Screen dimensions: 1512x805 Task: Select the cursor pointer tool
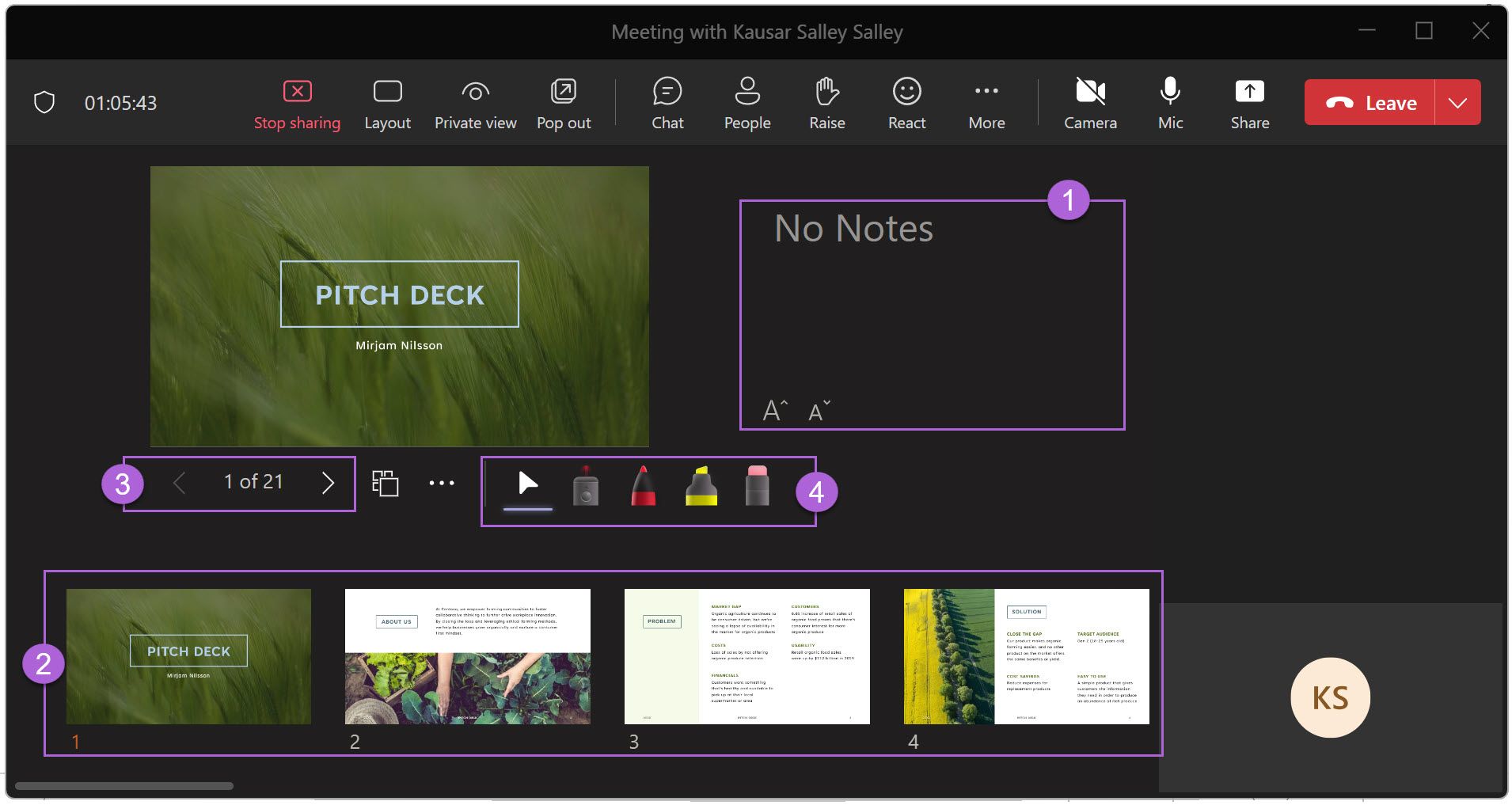527,483
